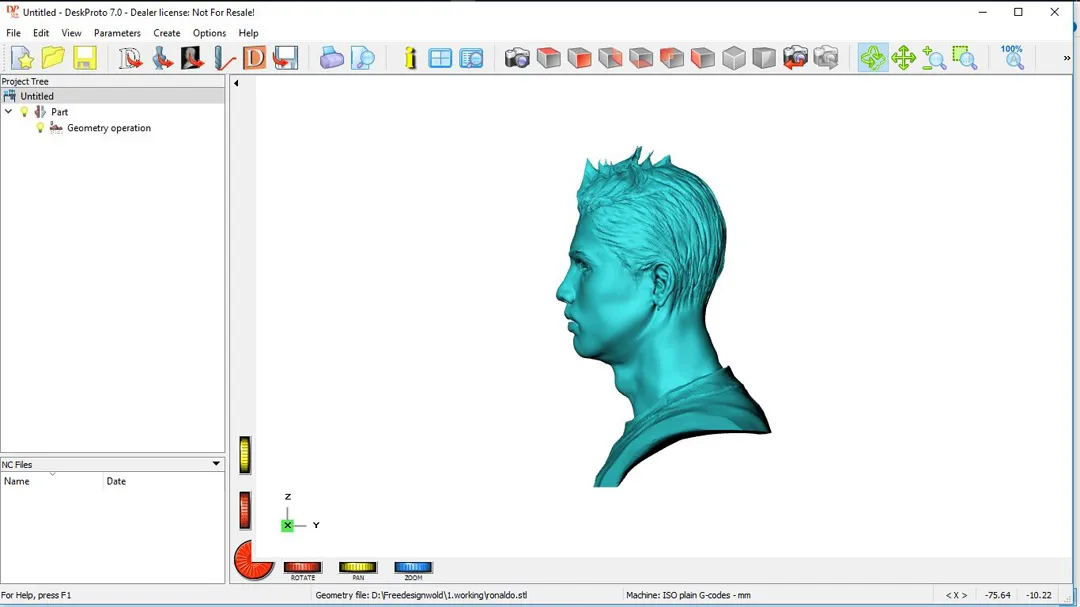Image resolution: width=1080 pixels, height=607 pixels.
Task: Click the 100% zoom-to-fit icon
Action: (x=1013, y=57)
